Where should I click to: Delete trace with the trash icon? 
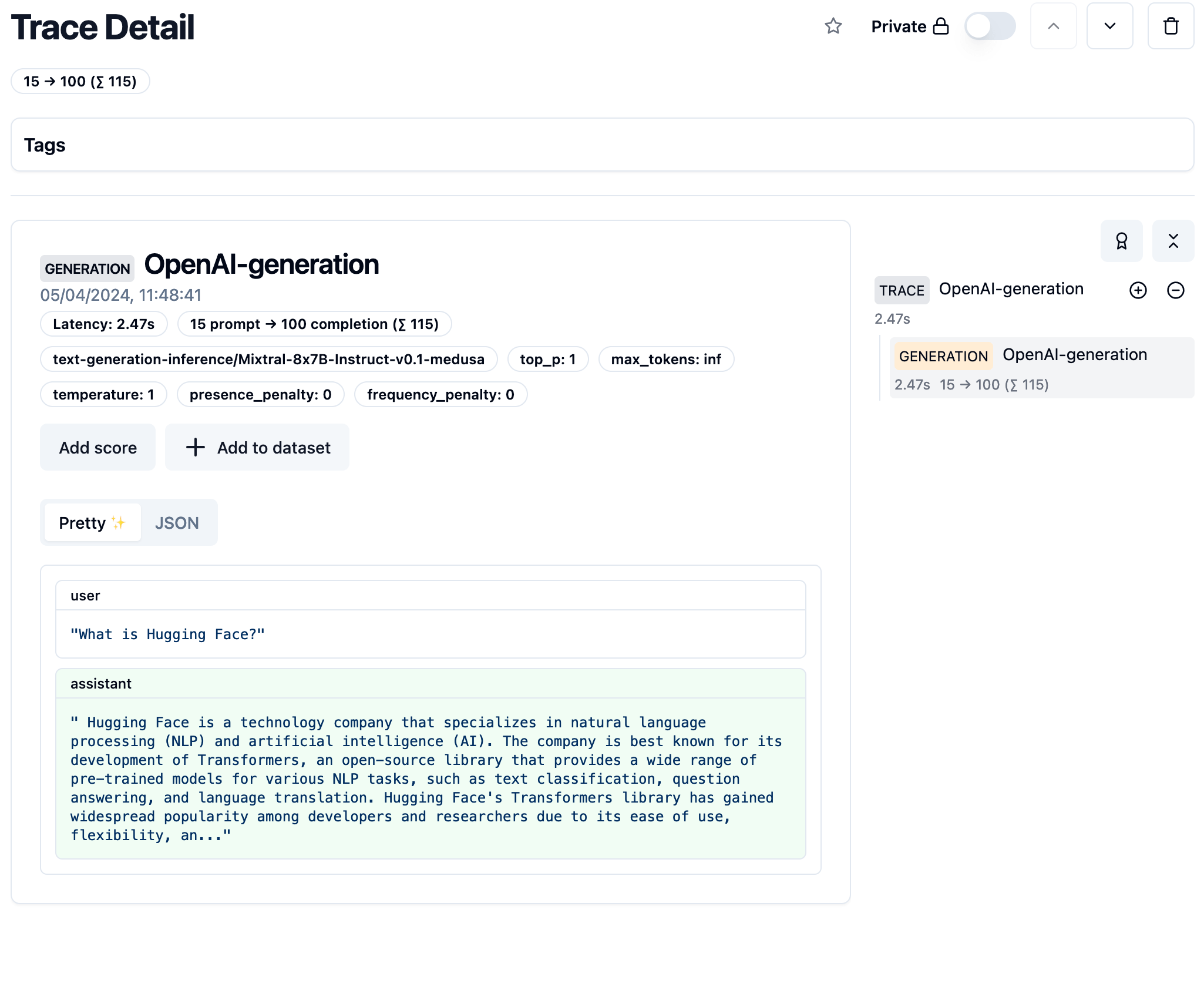[x=1171, y=26]
